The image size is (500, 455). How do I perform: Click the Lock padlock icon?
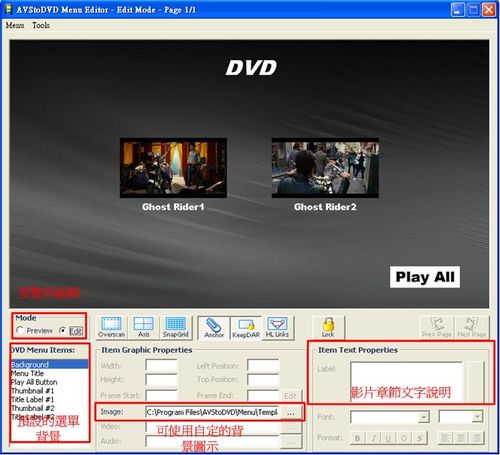[x=328, y=328]
